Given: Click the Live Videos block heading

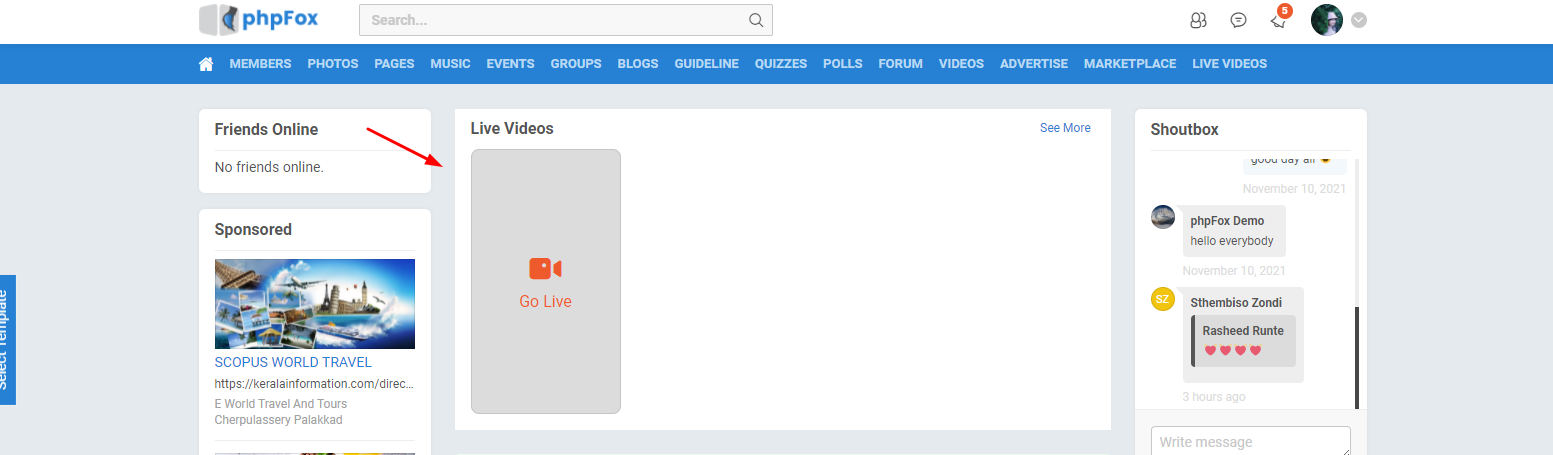Looking at the screenshot, I should point(512,128).
